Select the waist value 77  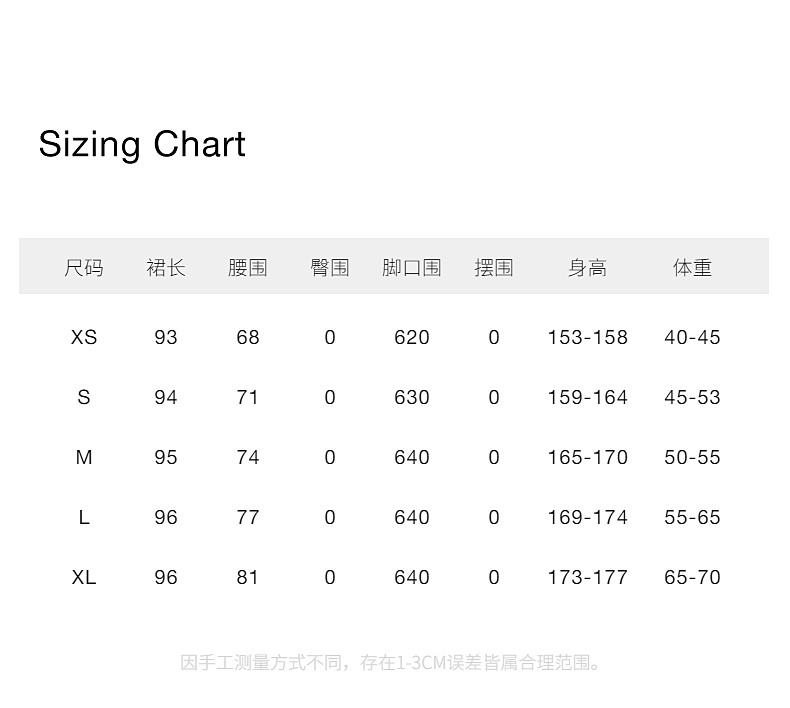click(x=248, y=517)
